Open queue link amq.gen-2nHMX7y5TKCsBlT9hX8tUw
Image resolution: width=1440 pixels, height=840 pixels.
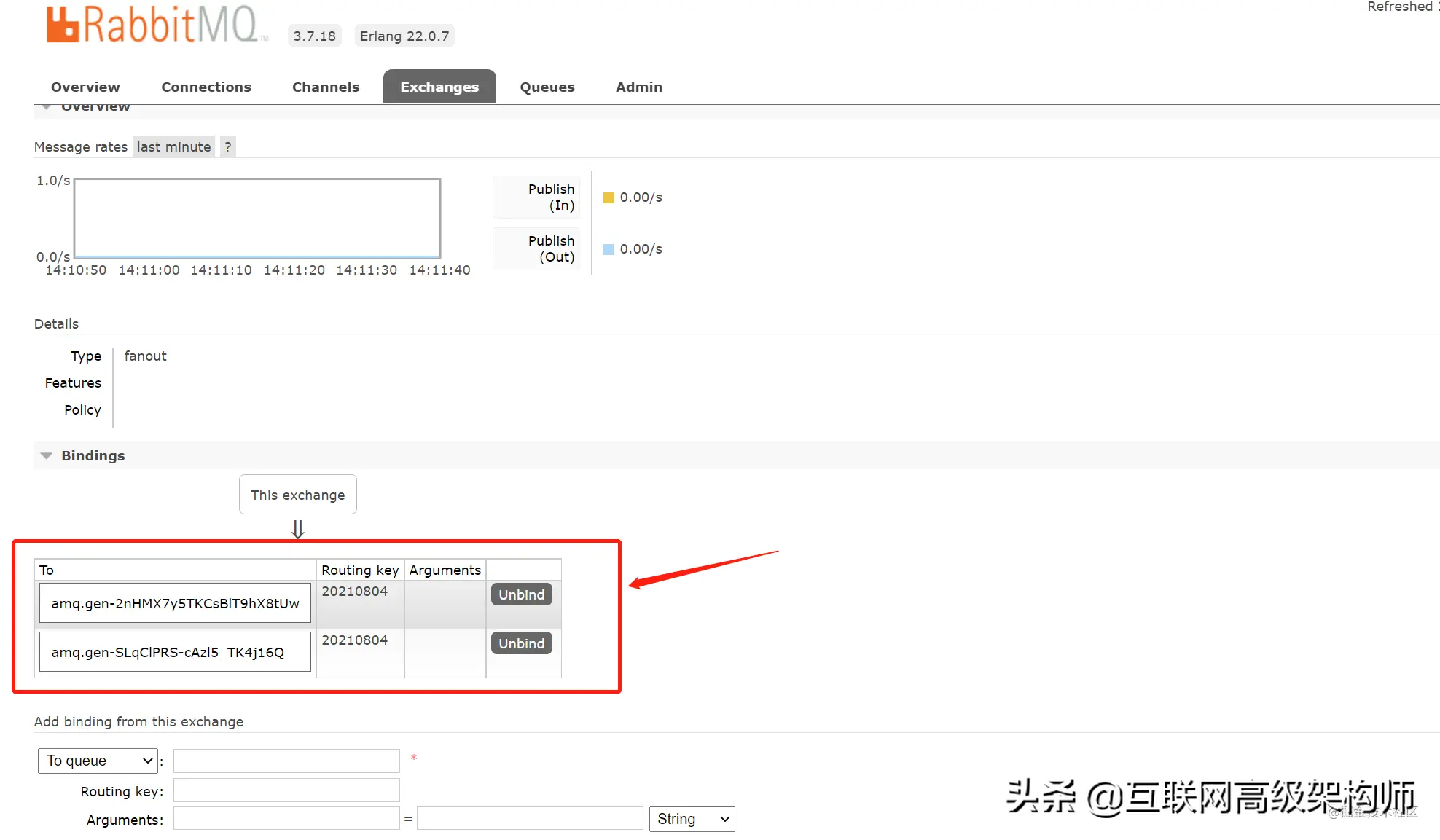pos(175,603)
